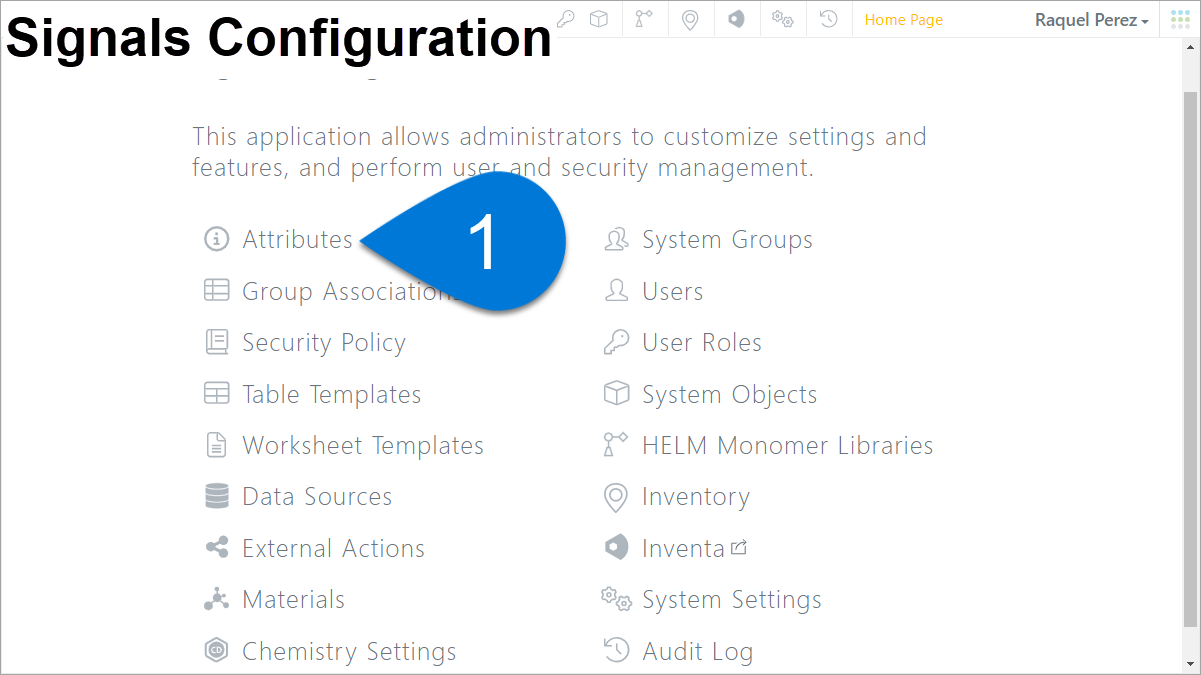The width and height of the screenshot is (1201, 675).
Task: Click the gears icon in the top toolbar
Action: tap(782, 19)
